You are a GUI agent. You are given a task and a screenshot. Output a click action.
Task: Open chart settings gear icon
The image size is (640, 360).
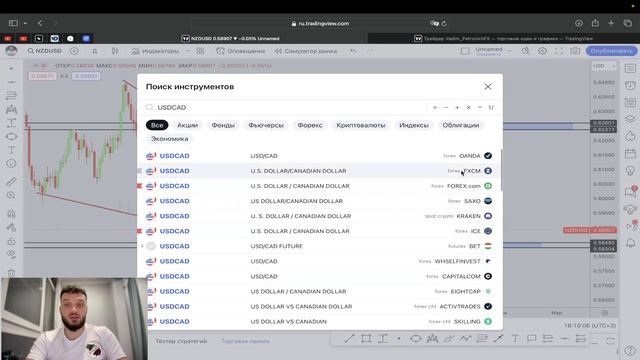coord(542,51)
